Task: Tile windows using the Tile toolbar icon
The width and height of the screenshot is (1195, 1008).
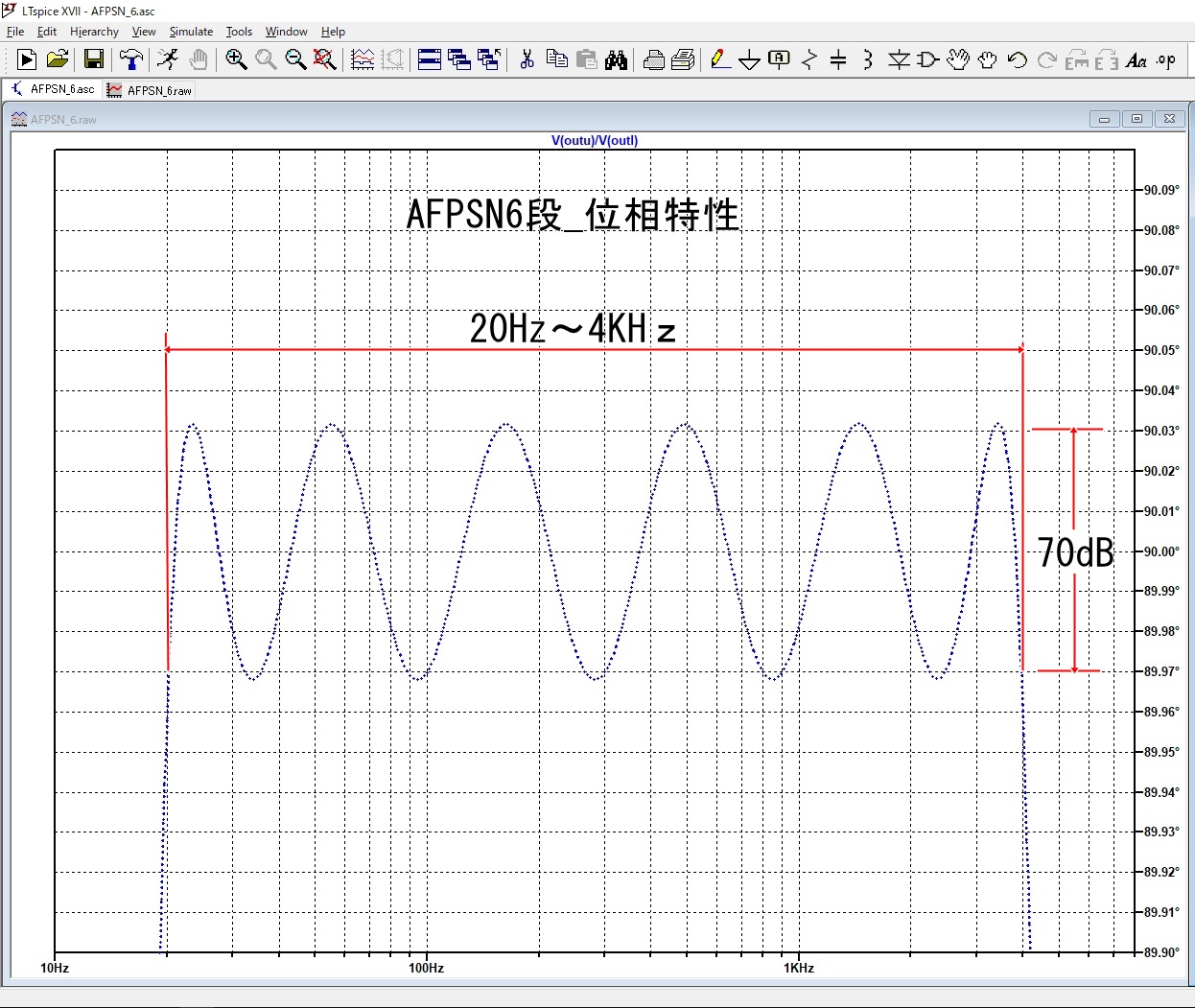Action: point(430,59)
